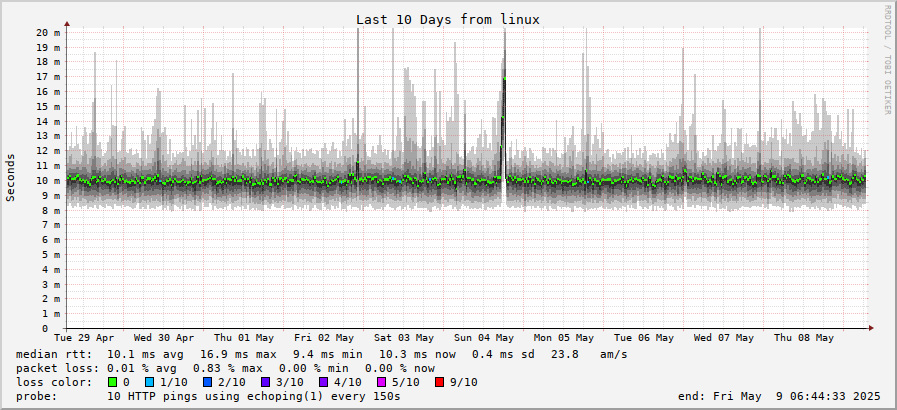The image size is (897, 410).
Task: Click the graph title "Last 10 Days from linux"
Action: point(448,19)
